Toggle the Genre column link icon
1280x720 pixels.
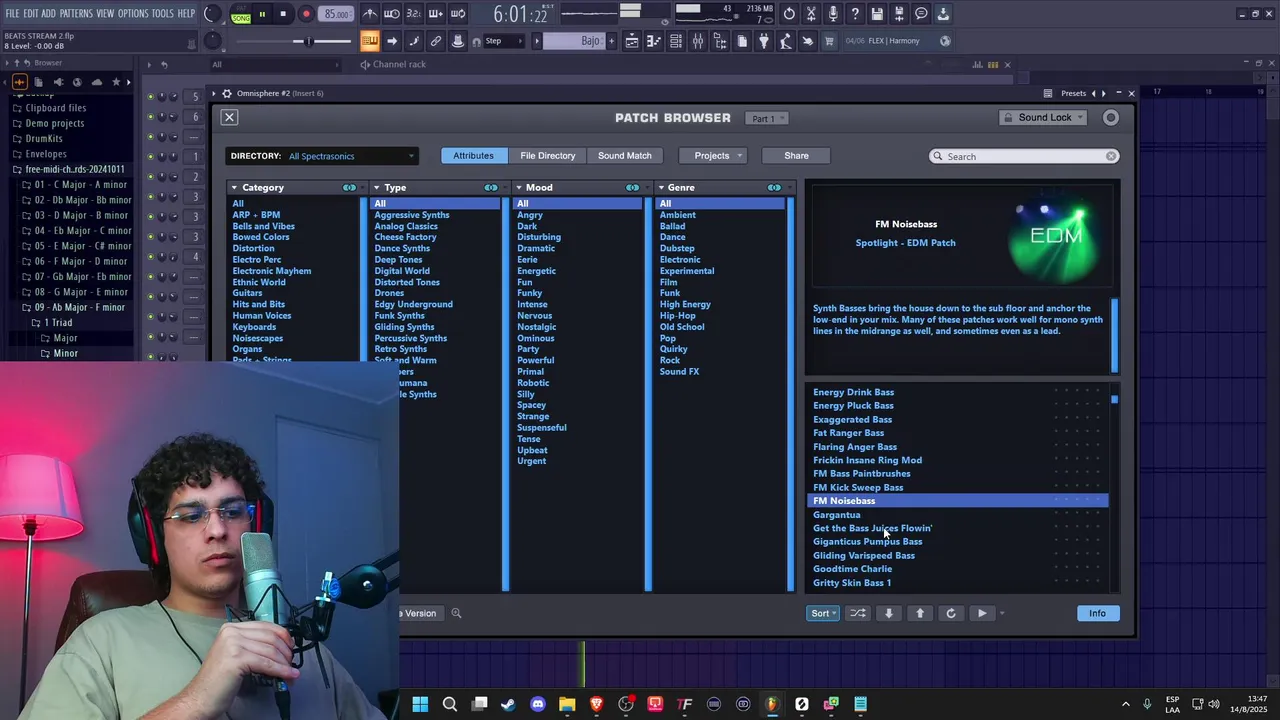(775, 187)
